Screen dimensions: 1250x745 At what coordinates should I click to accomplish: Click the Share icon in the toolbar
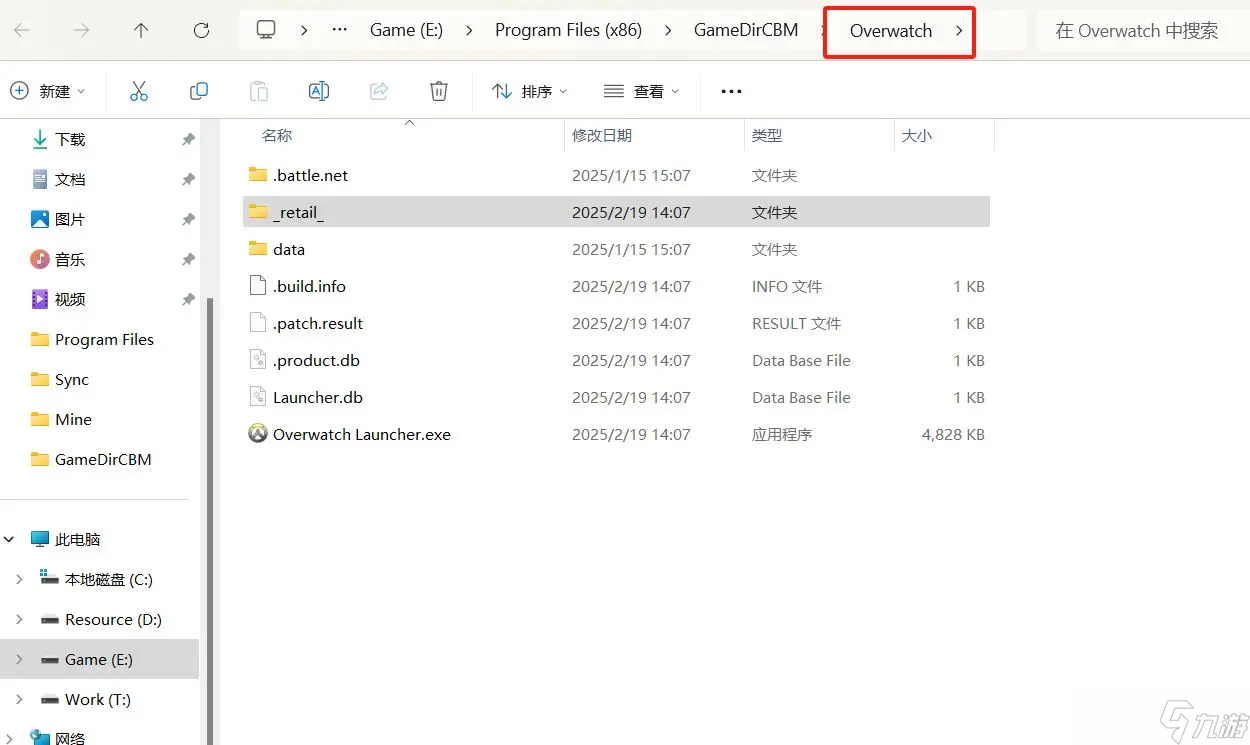point(379,91)
